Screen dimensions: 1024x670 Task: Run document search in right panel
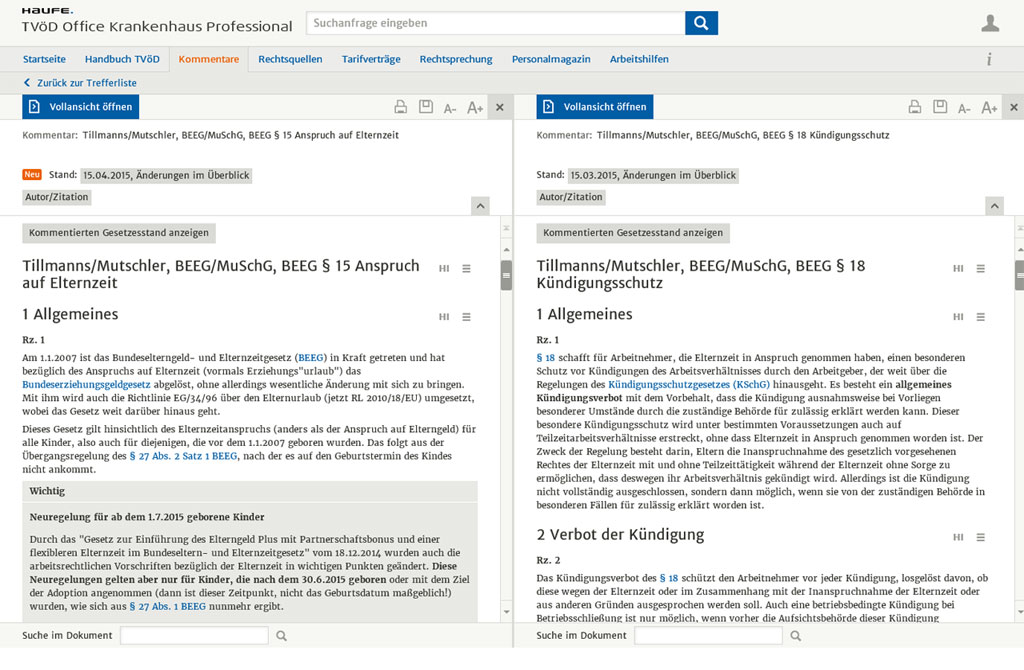click(795, 635)
